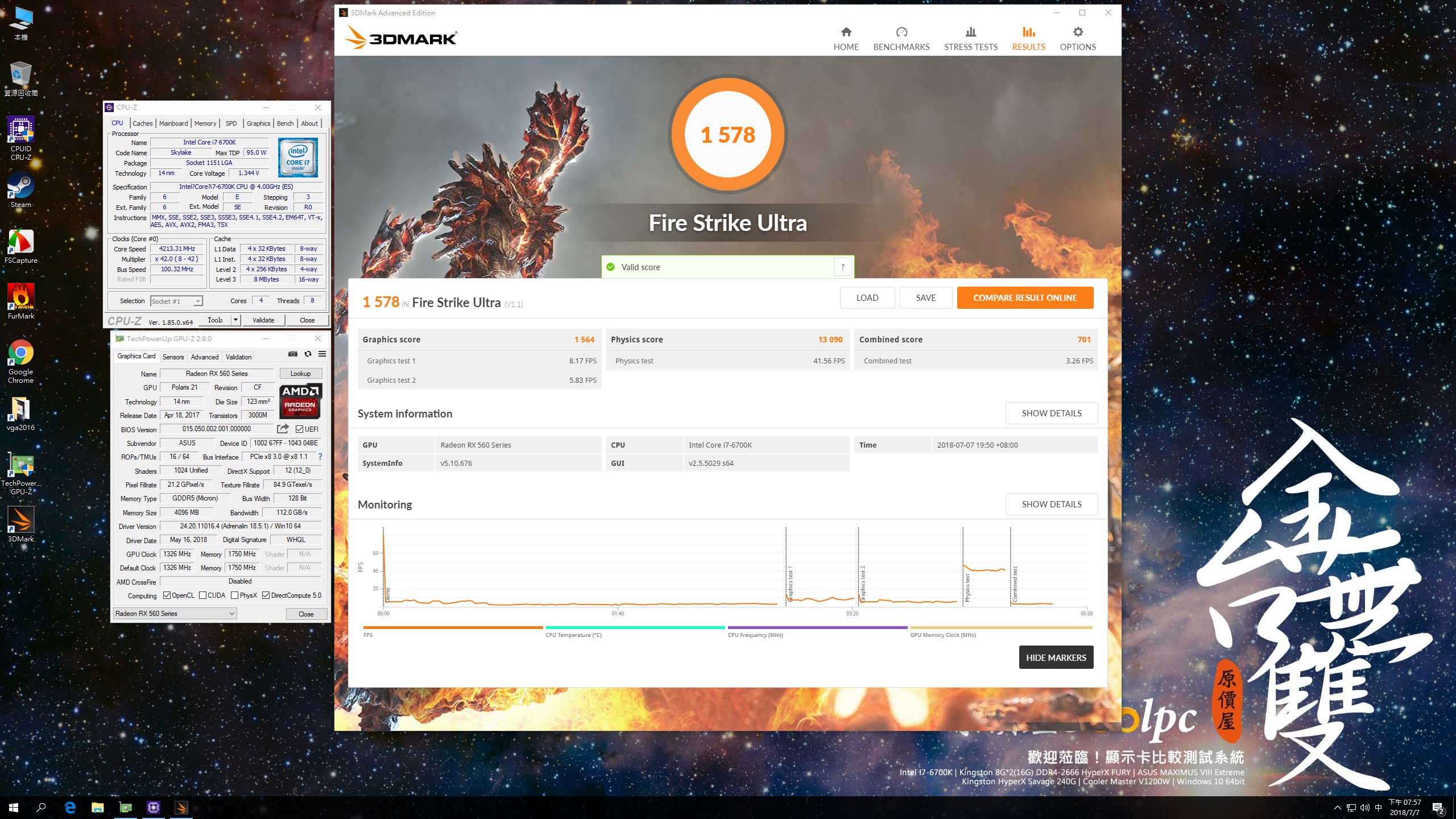The image size is (1456, 819).
Task: Launch FurMark desktop shortcut
Action: (x=21, y=302)
